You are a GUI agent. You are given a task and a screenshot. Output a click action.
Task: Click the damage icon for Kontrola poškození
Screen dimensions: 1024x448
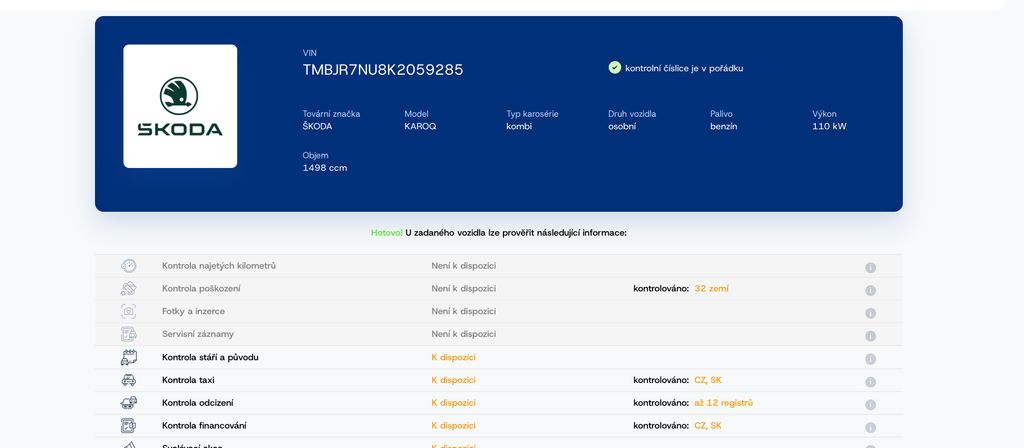(x=129, y=289)
